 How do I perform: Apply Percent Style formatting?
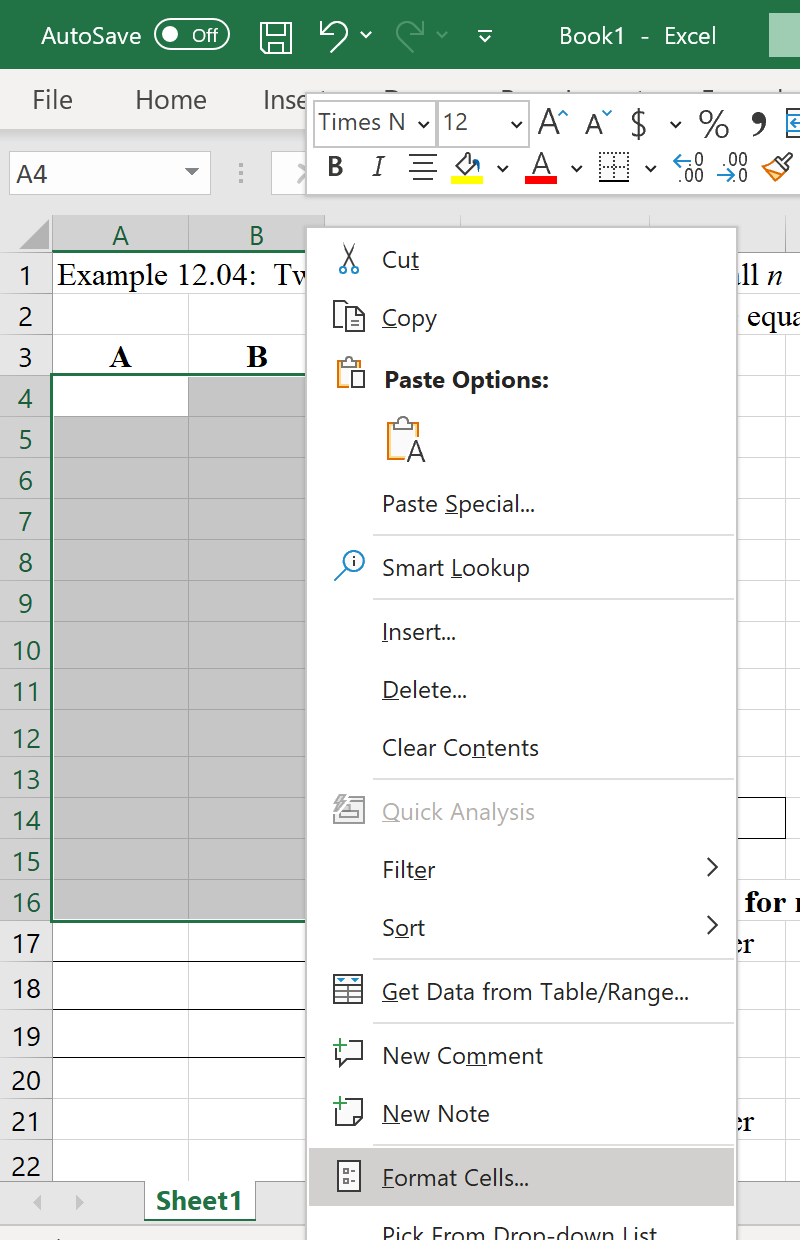point(712,124)
